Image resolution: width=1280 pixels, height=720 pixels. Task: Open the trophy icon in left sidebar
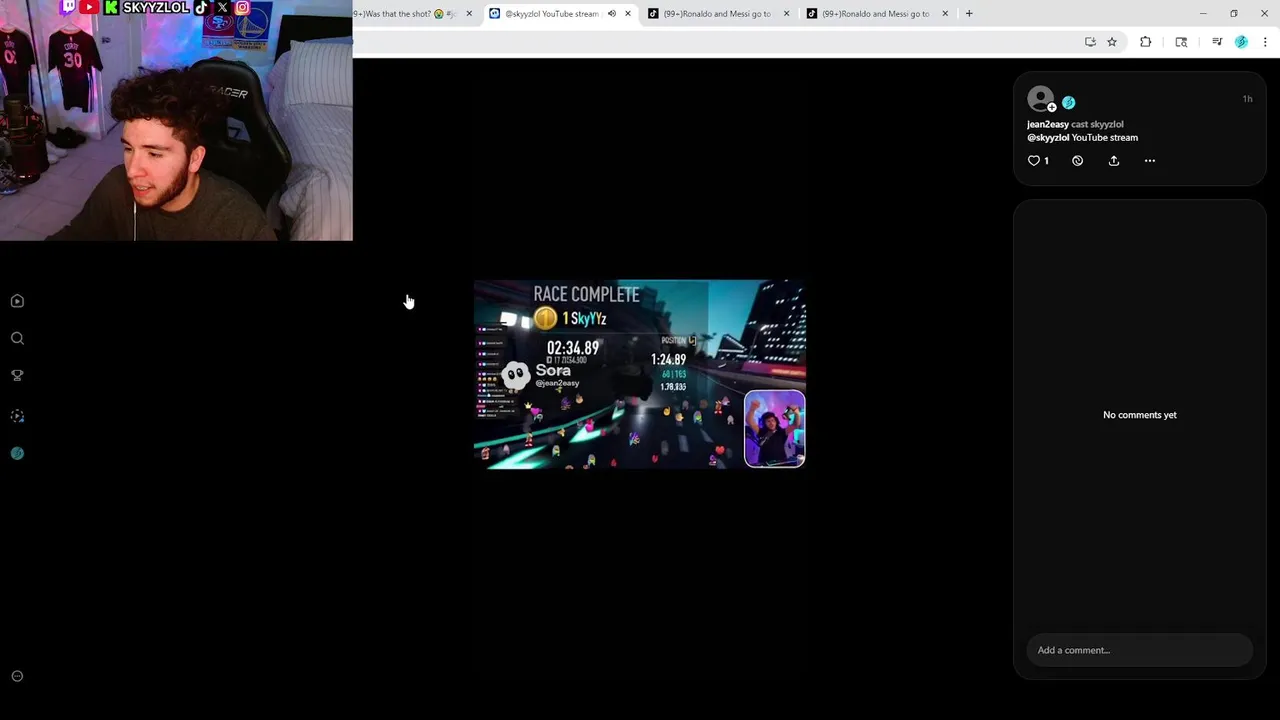pyautogui.click(x=17, y=375)
